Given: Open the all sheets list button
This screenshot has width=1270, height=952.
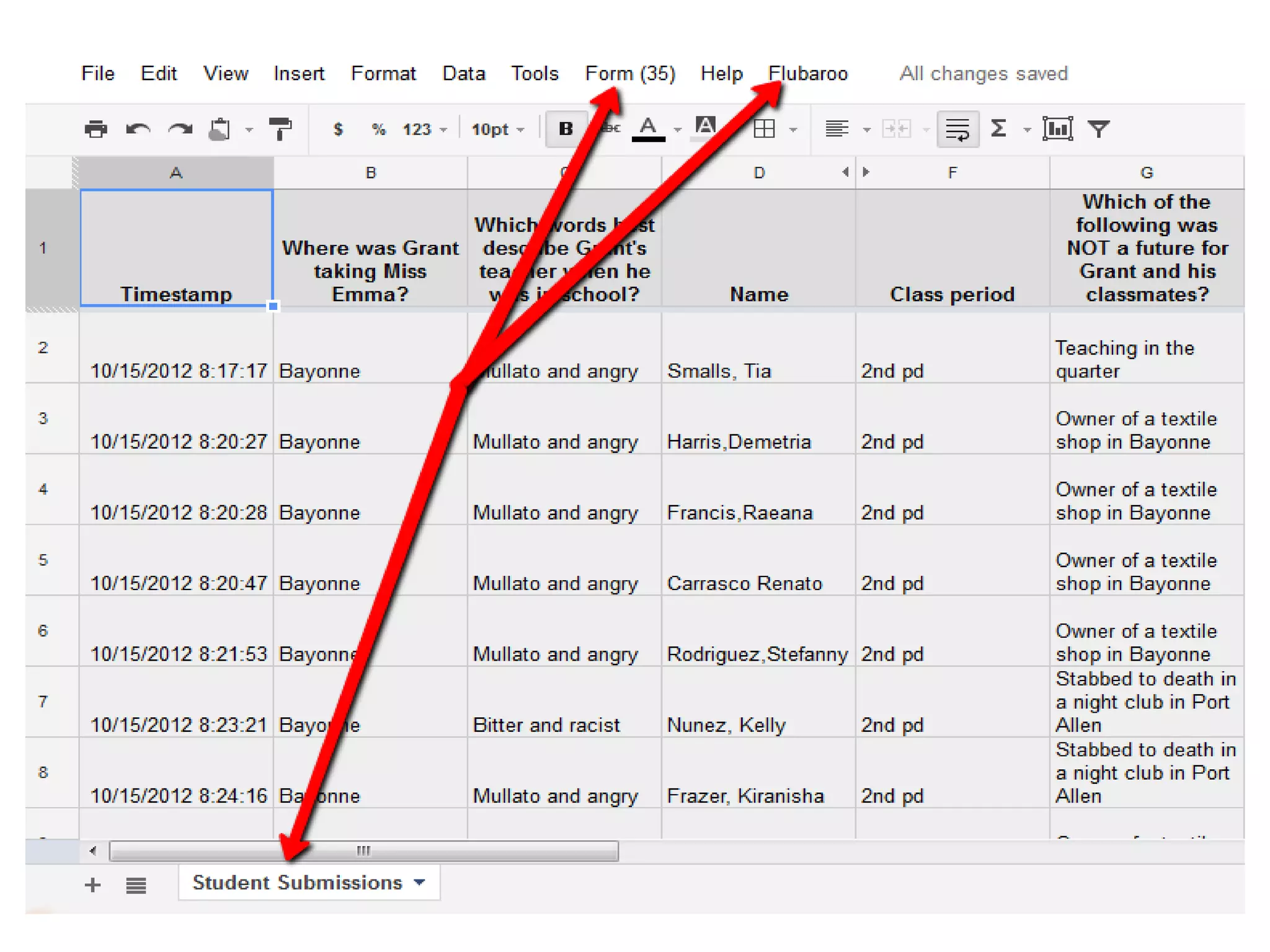Looking at the screenshot, I should [x=136, y=885].
